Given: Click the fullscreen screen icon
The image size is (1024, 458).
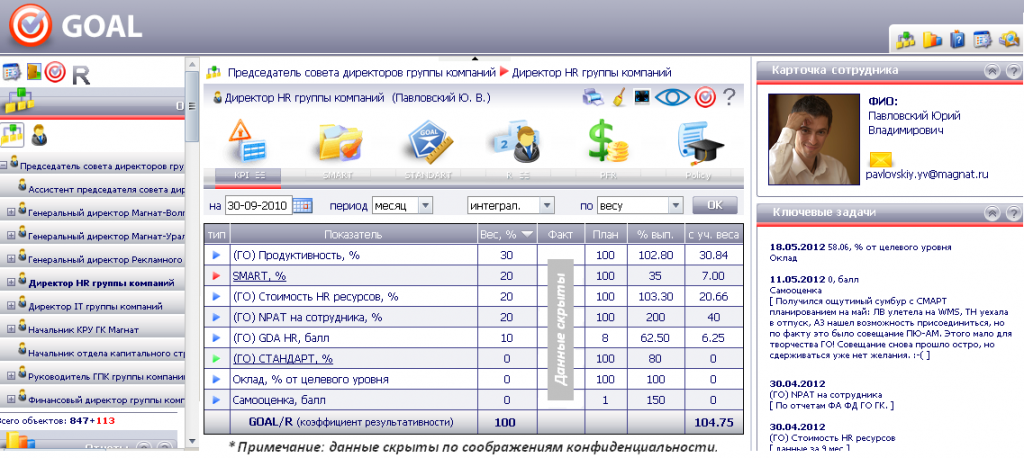Looking at the screenshot, I should point(642,97).
